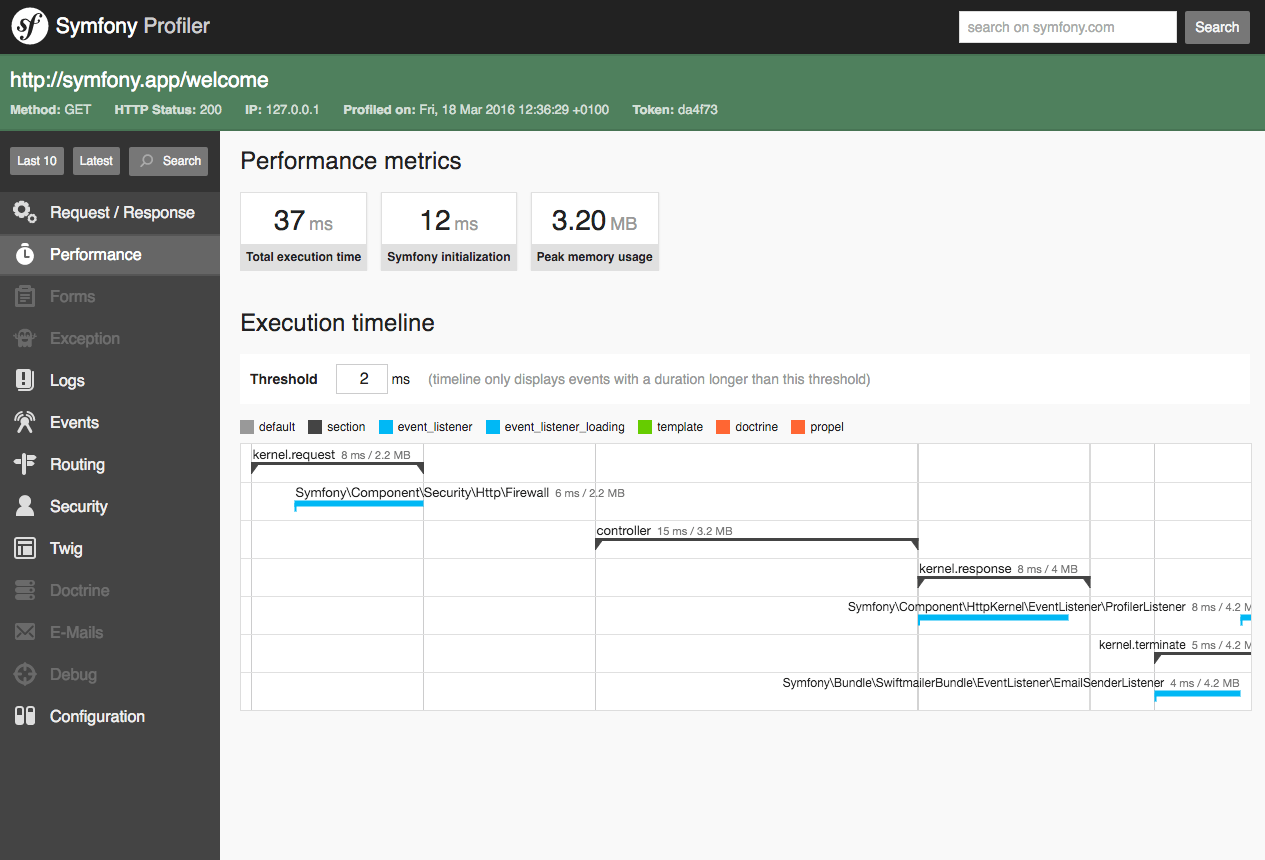View the Twig profiler panel
This screenshot has width=1265, height=860.
click(x=67, y=548)
